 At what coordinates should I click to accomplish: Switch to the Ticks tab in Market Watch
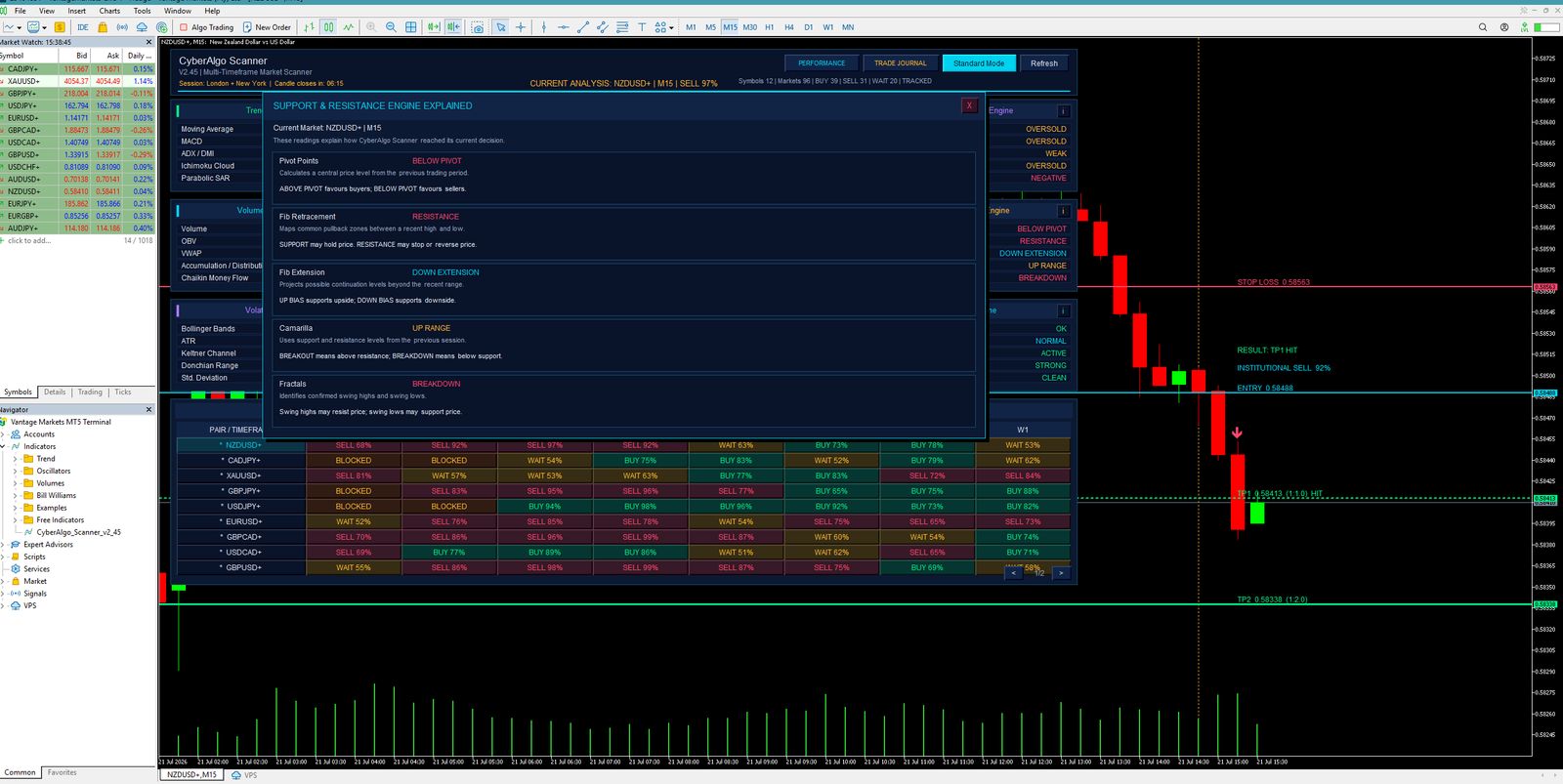[123, 392]
